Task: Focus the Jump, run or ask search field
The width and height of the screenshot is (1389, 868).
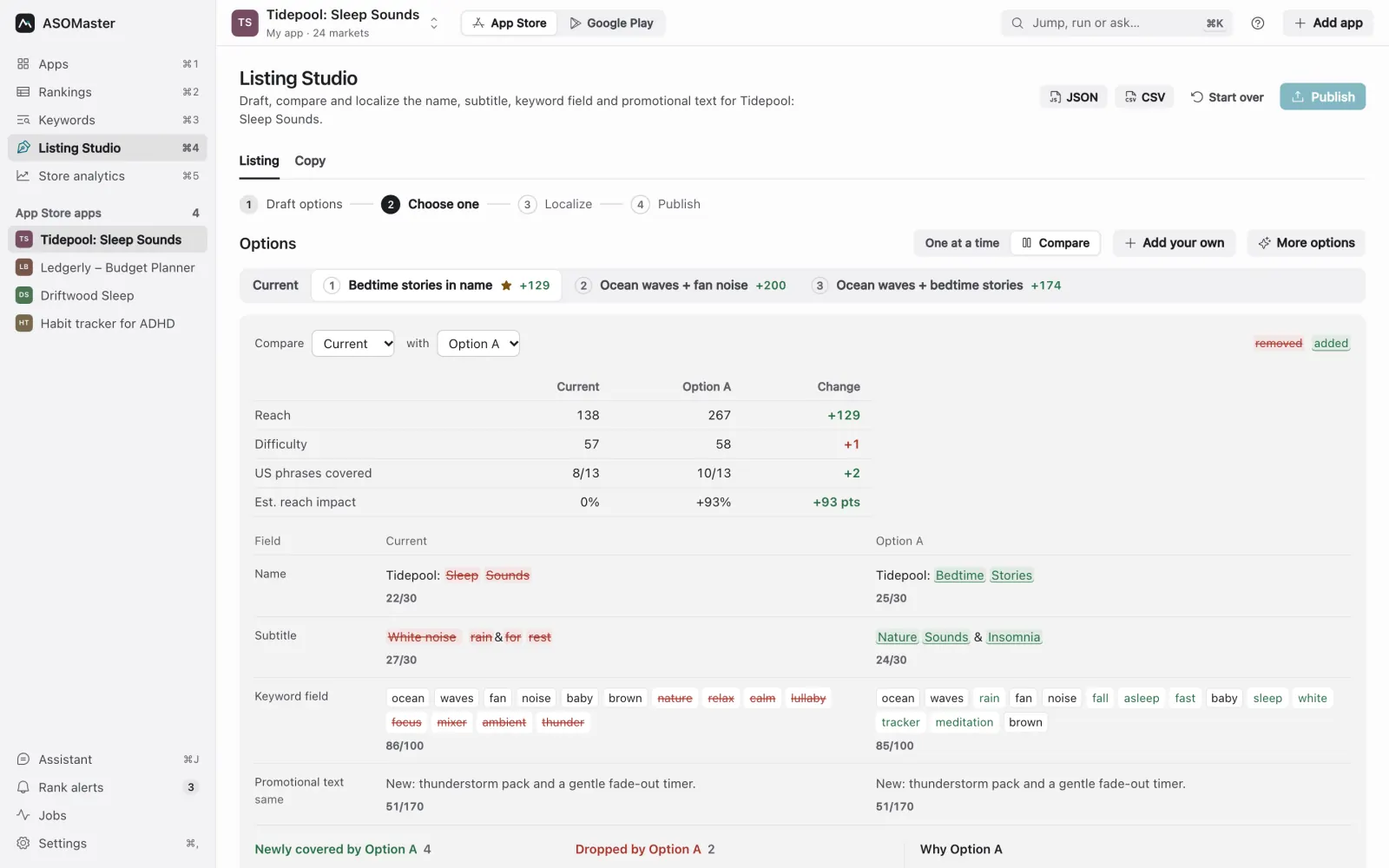Action: 1116,23
